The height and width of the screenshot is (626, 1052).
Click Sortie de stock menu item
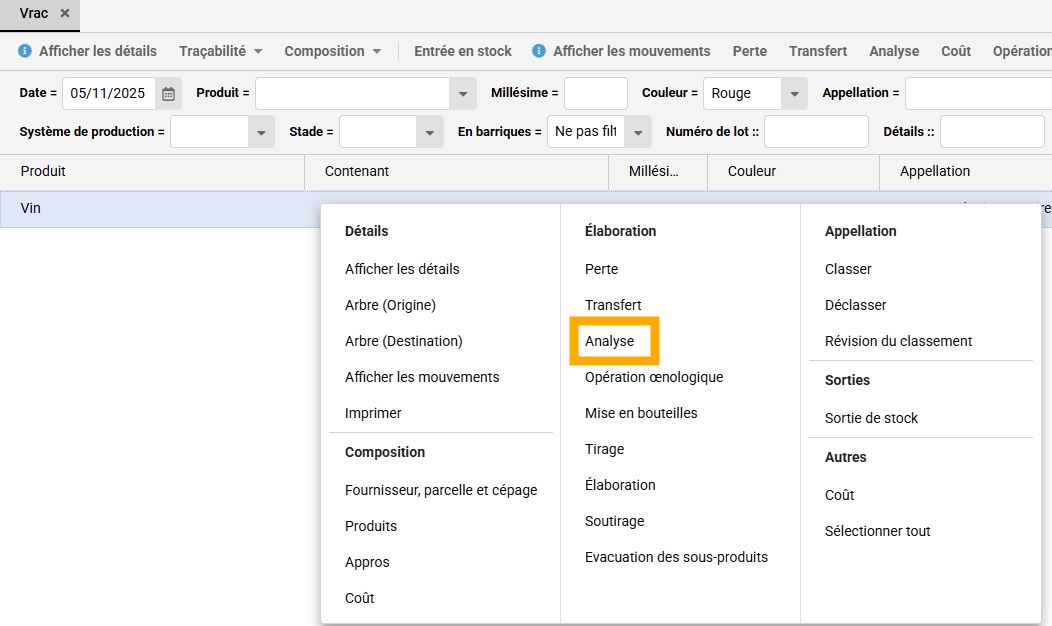coord(871,418)
